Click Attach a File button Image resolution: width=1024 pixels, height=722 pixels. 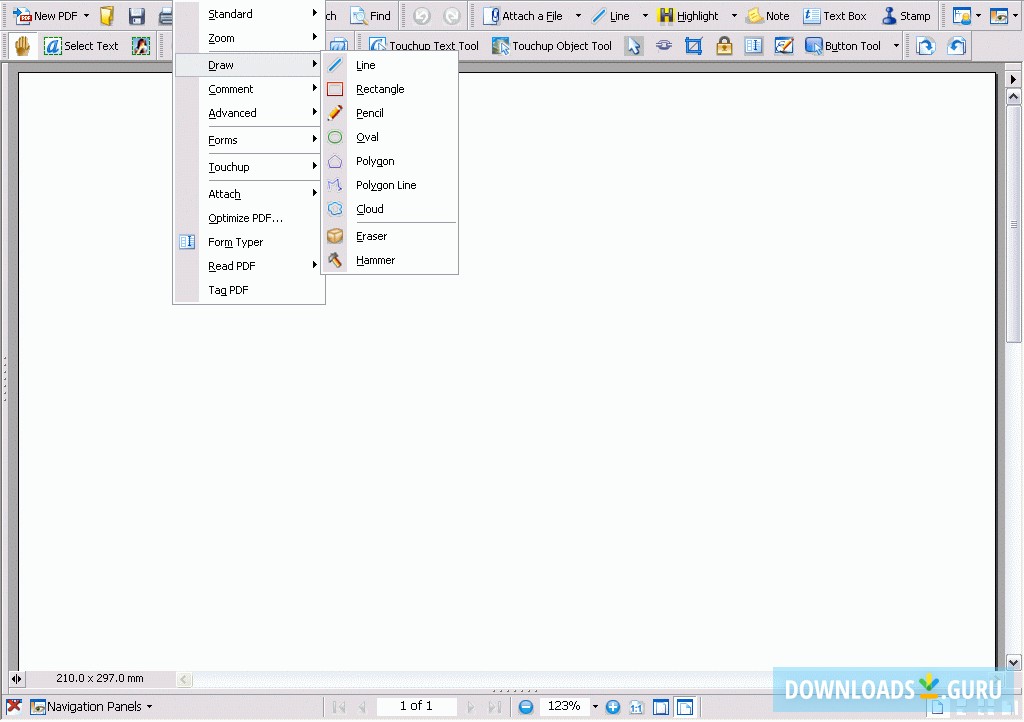(523, 16)
